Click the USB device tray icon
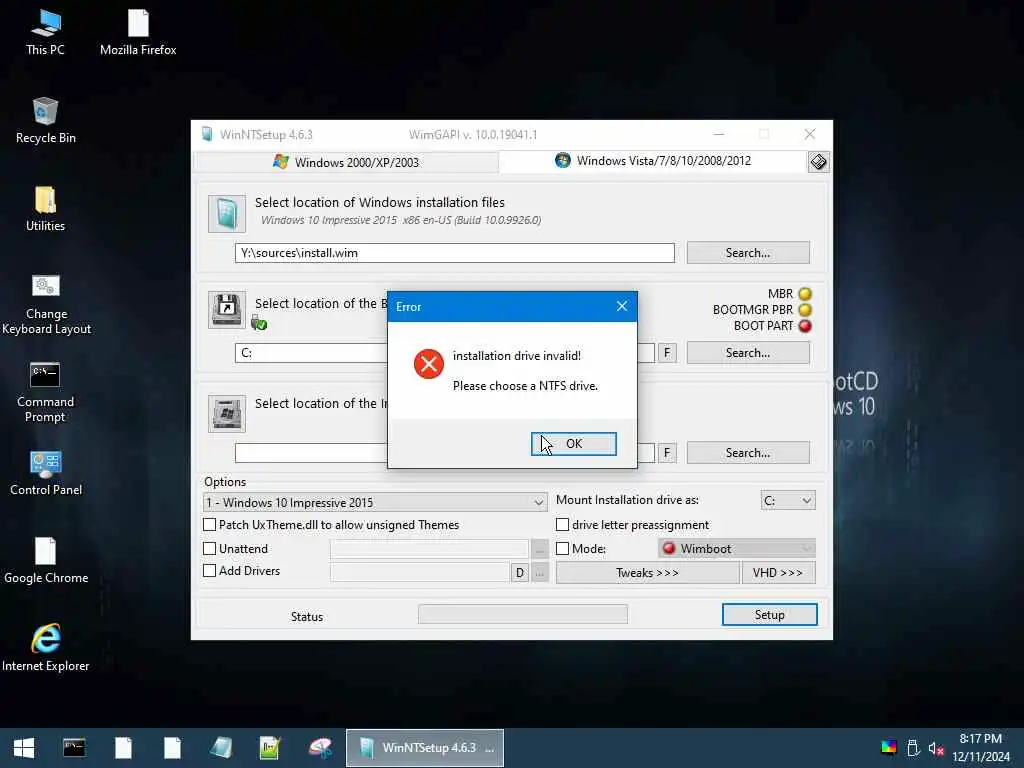Screen dimensions: 1024x768 pos(913,748)
